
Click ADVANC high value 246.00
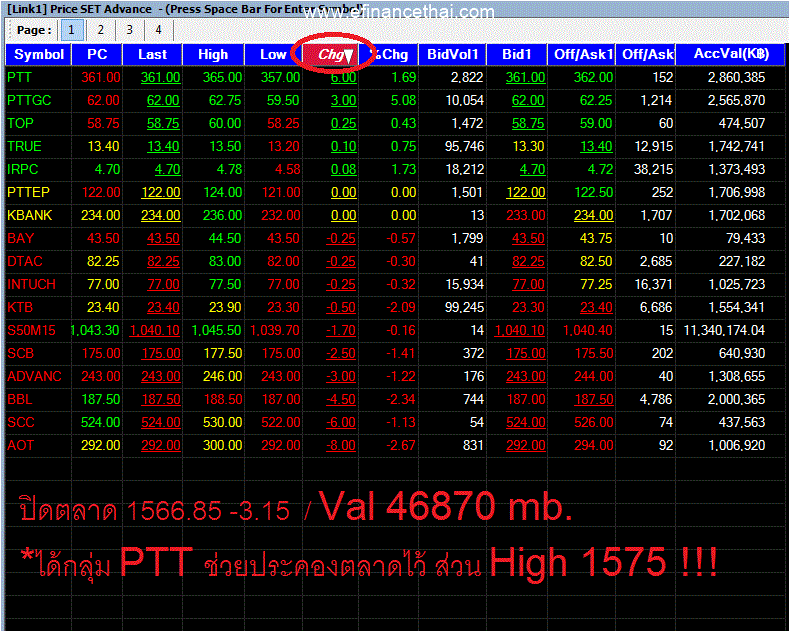222,376
